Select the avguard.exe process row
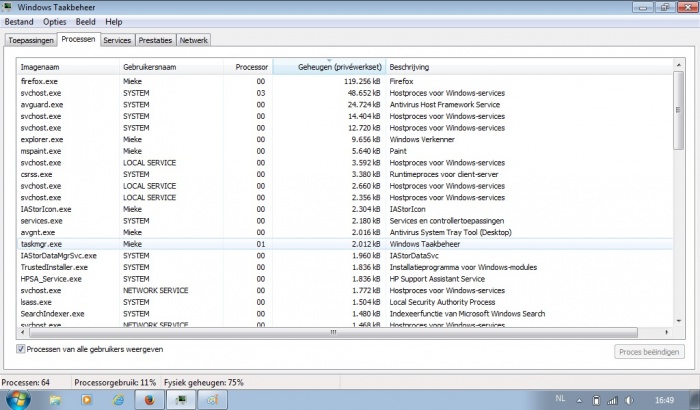Screen dimensions: 700x410 tap(345, 105)
